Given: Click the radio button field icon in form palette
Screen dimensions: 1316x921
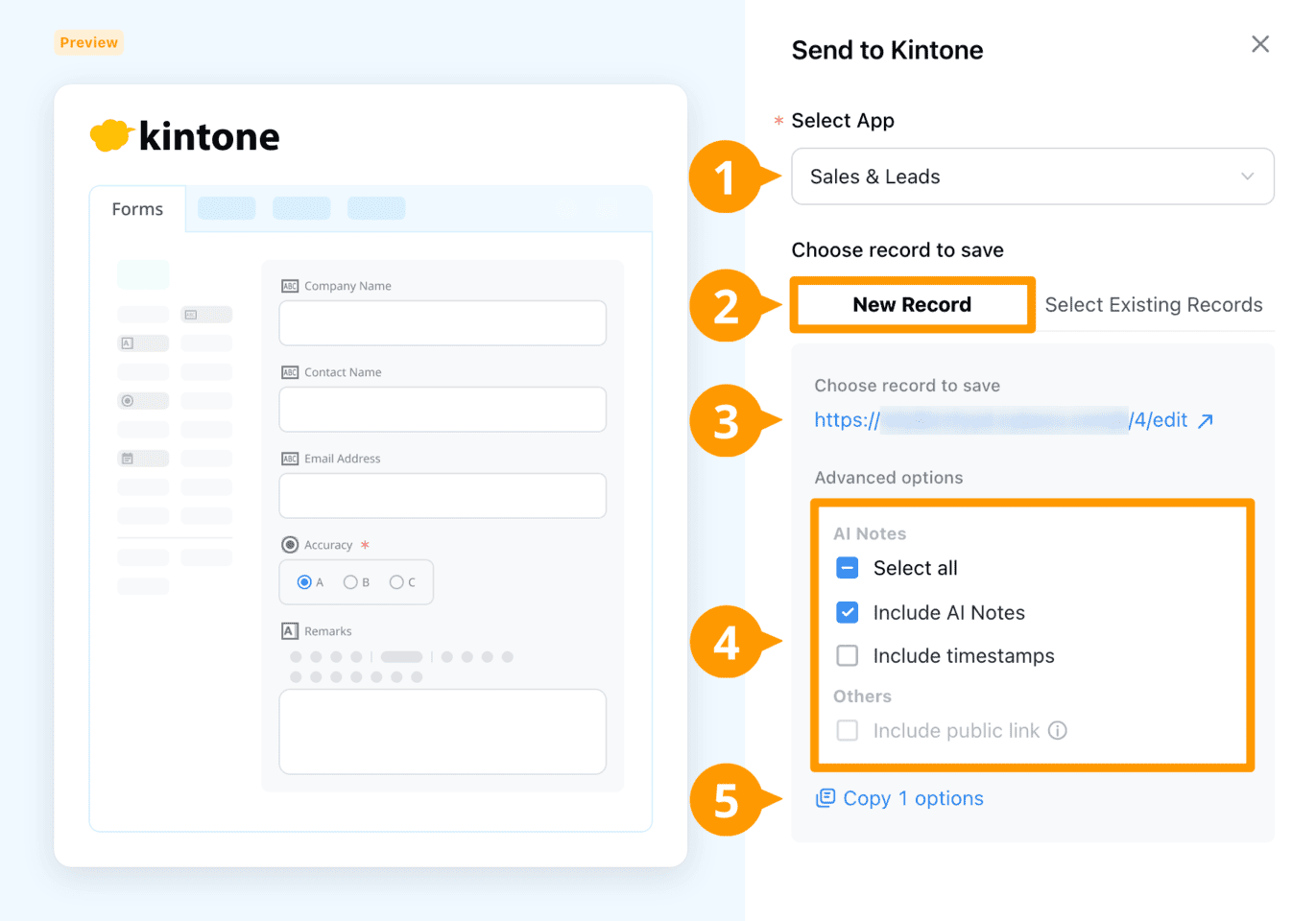Looking at the screenshot, I should (x=128, y=401).
